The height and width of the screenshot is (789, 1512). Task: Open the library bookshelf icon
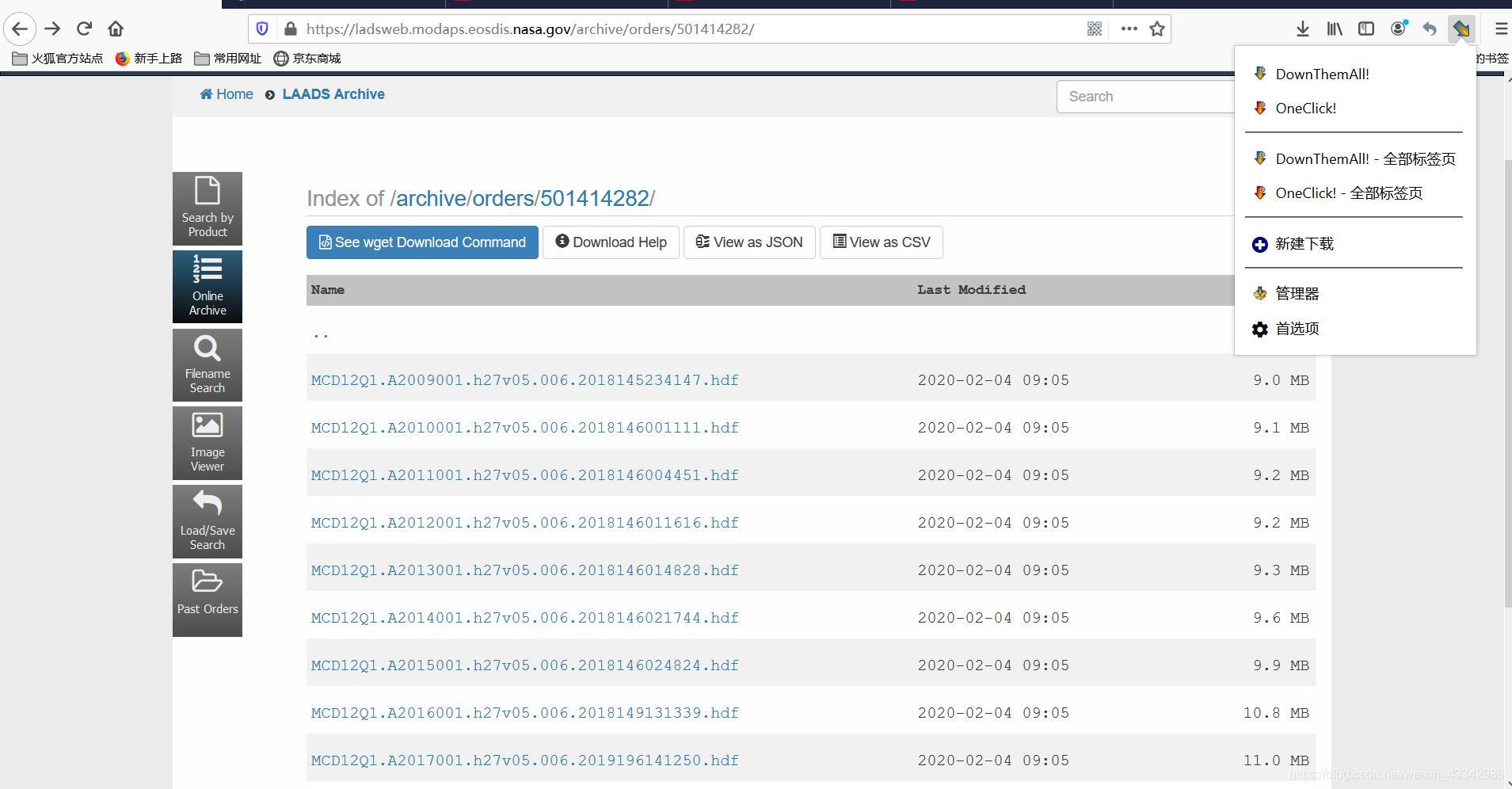click(x=1335, y=29)
